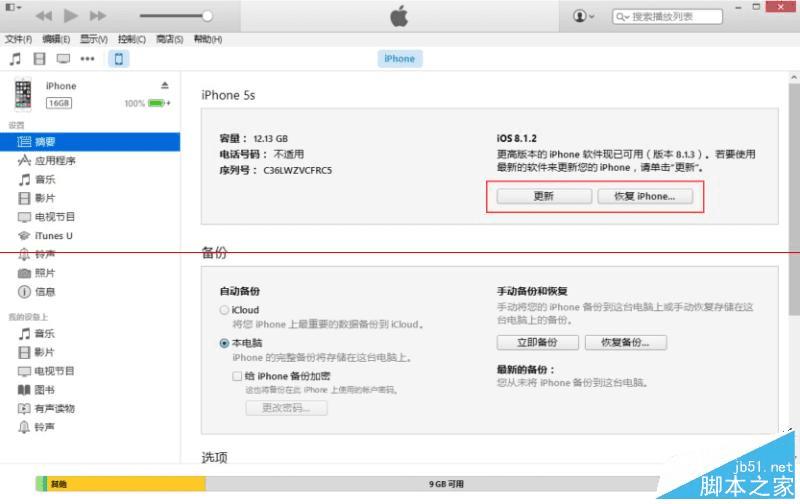Open the 帮助(H) menu
This screenshot has width=800, height=504.
(208, 39)
